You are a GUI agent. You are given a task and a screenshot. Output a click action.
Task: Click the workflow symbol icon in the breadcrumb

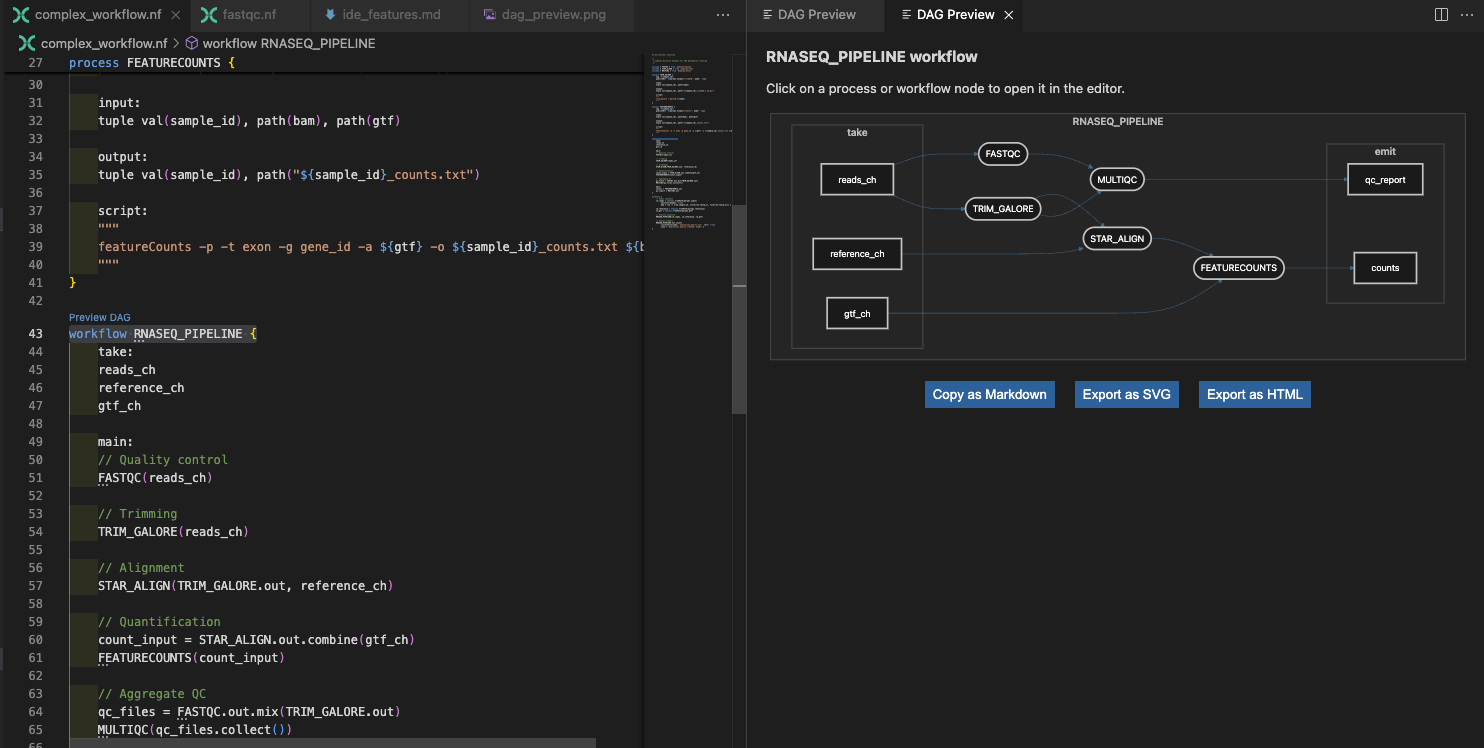click(x=194, y=43)
